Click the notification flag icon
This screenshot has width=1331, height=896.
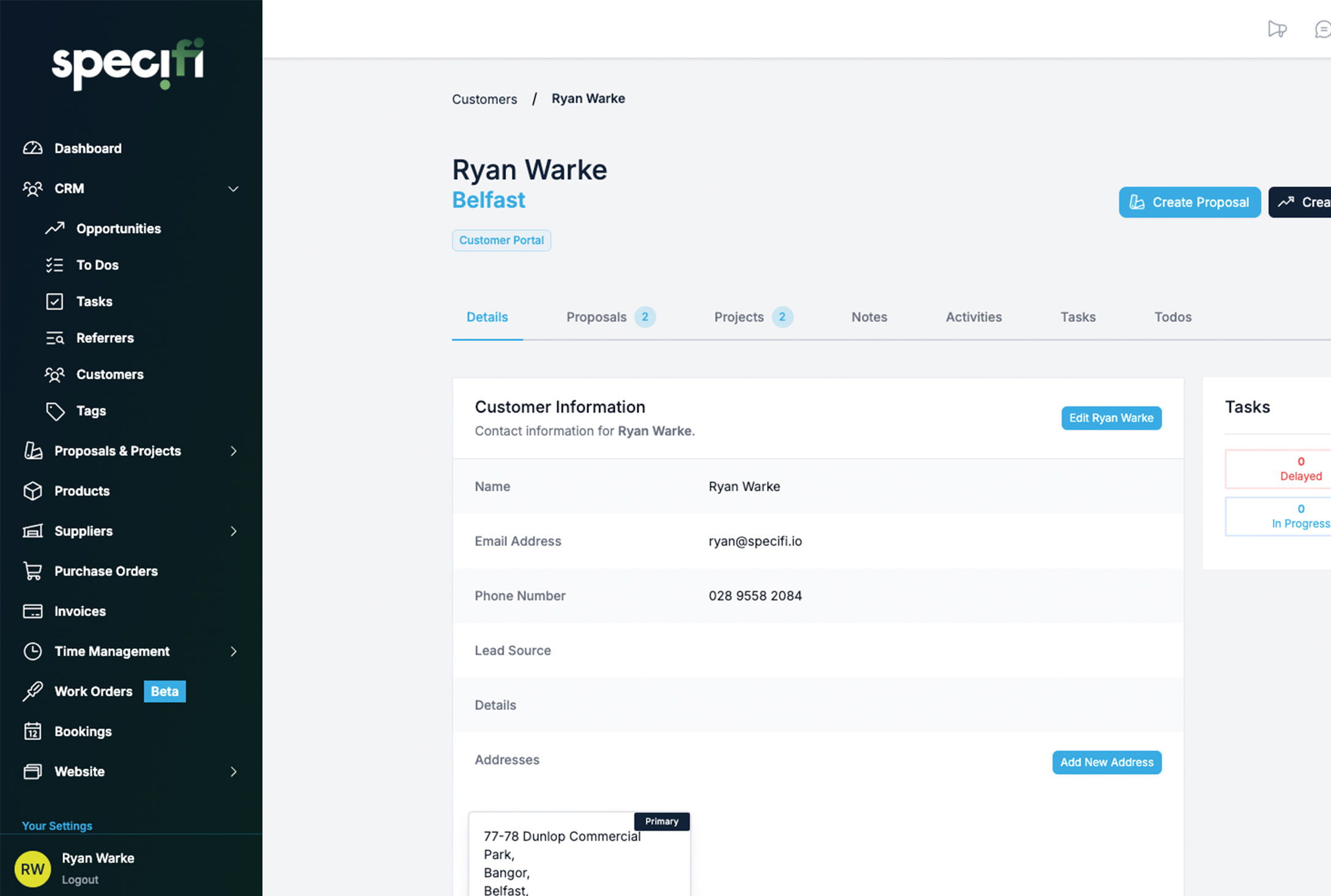tap(1277, 29)
